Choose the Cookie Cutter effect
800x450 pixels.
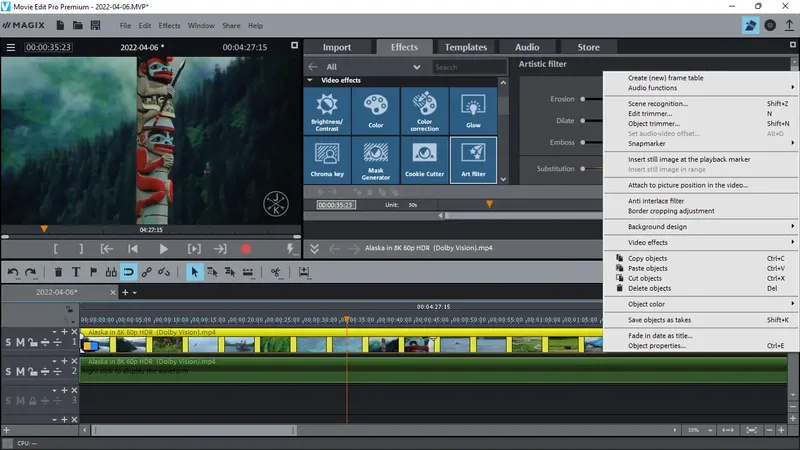tap(425, 160)
